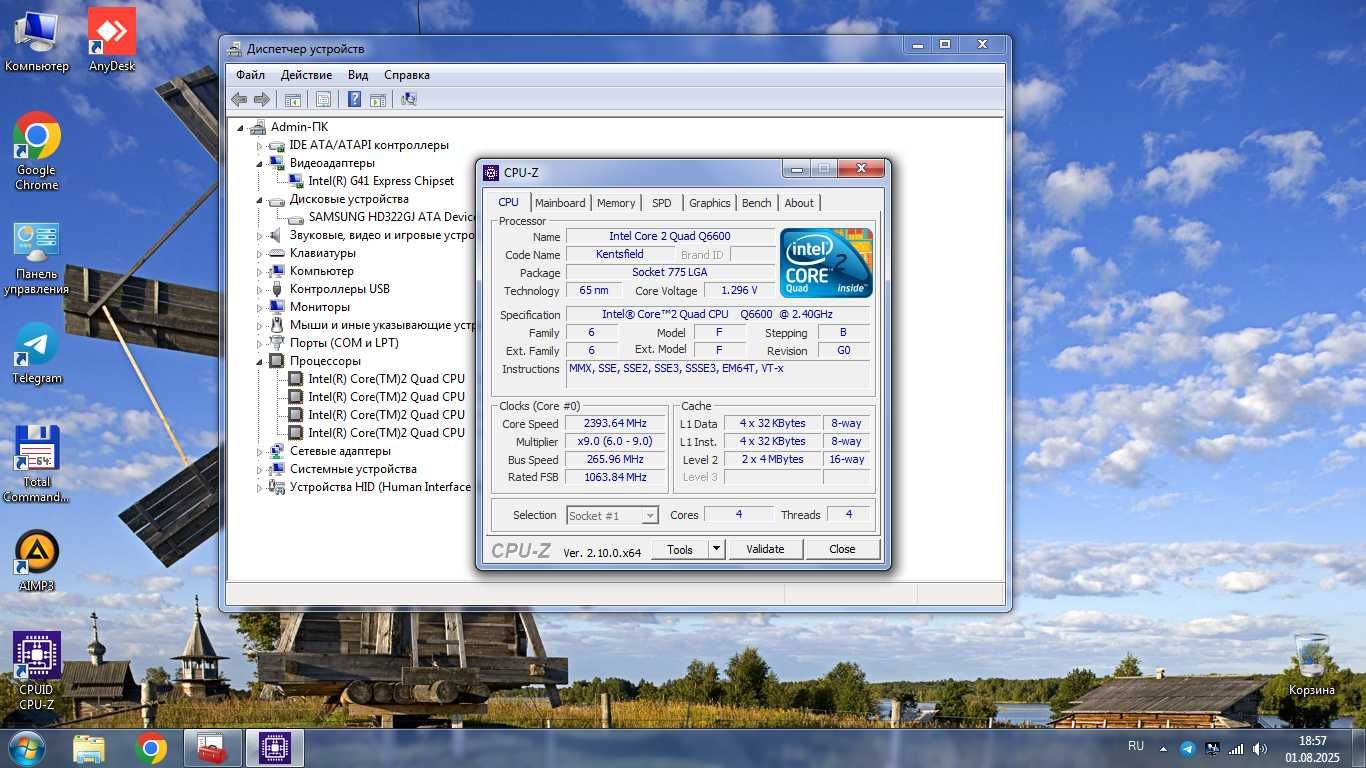Expand the Сетевые адаптеры node
1366x768 pixels.
click(x=259, y=452)
